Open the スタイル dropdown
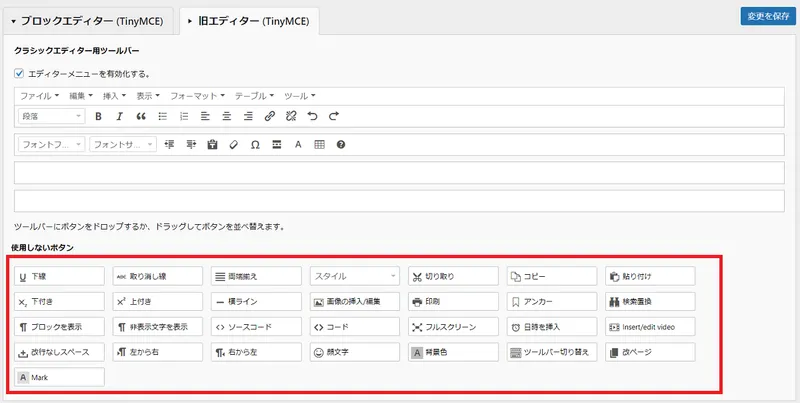 355,276
